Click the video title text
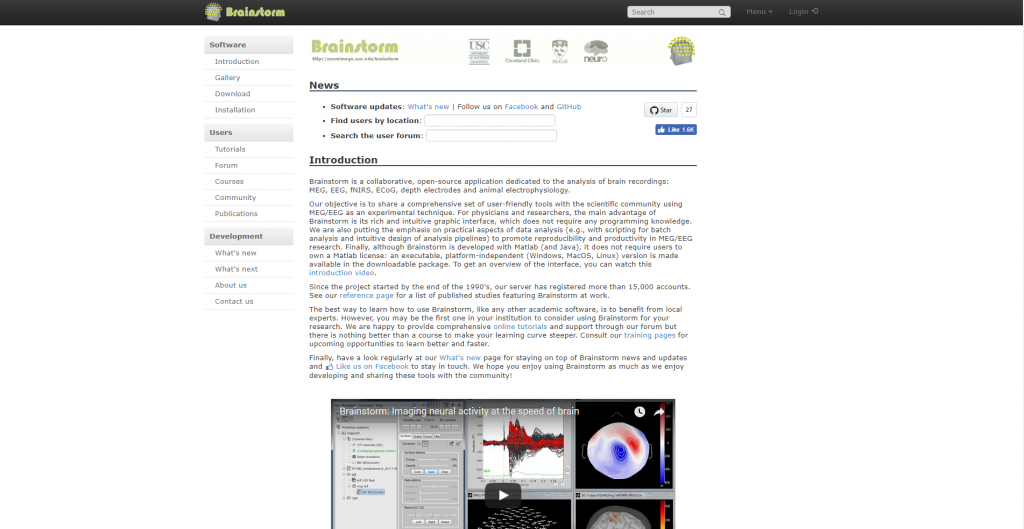1024x529 pixels. point(459,411)
